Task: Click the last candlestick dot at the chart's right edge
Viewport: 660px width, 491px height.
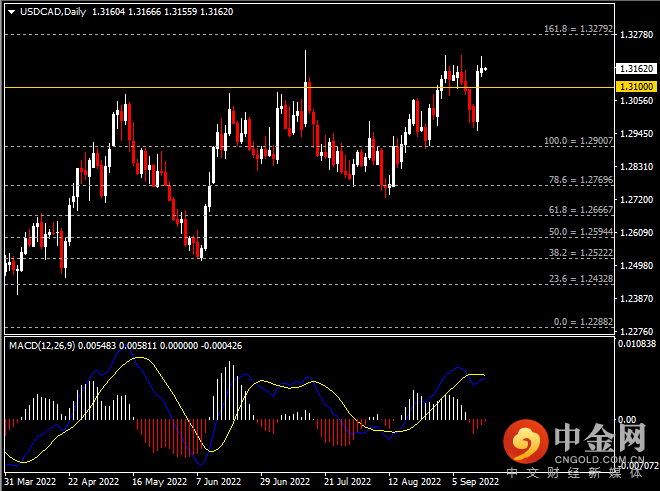Action: coord(486,69)
